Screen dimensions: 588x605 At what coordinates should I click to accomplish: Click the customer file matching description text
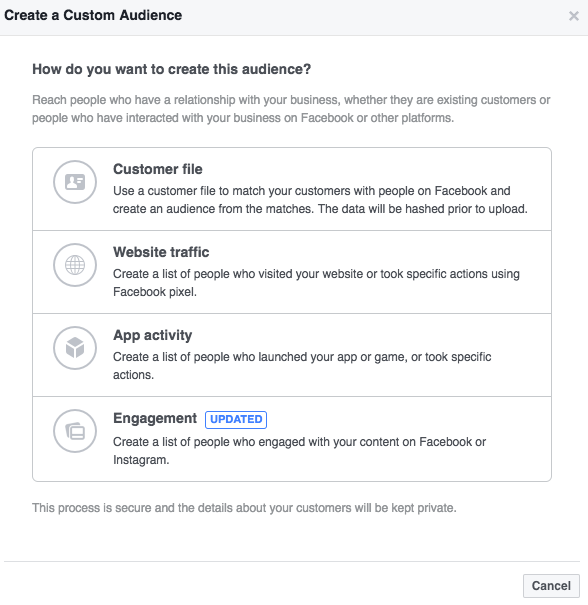pyautogui.click(x=320, y=199)
